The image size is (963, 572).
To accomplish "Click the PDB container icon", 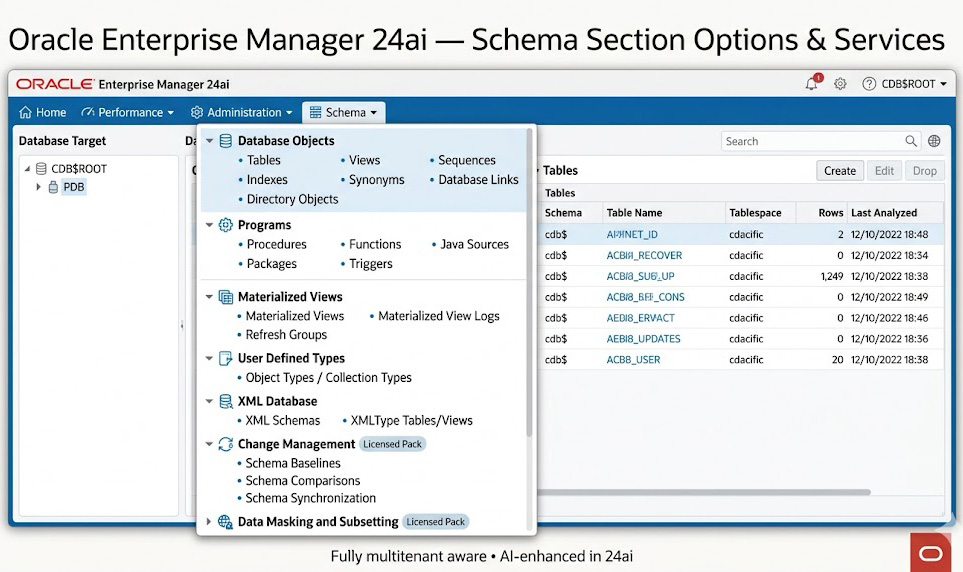I will click(x=53, y=187).
